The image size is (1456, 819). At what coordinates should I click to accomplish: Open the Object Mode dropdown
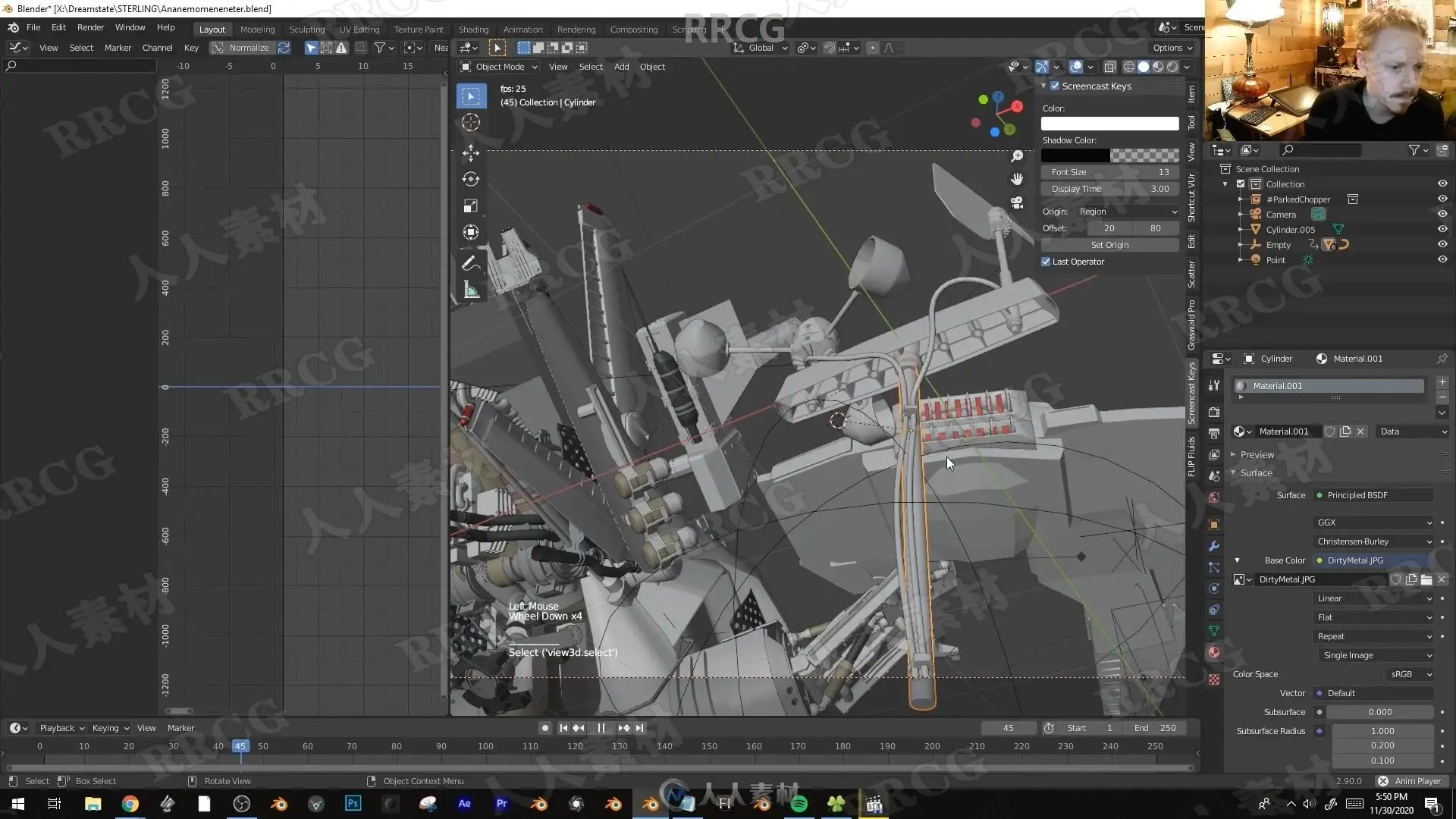tap(500, 67)
